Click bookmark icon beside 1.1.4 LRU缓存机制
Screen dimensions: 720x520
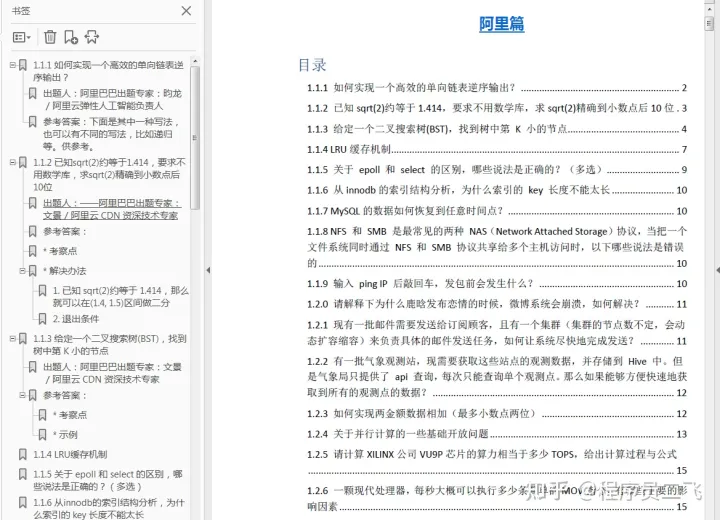pos(22,454)
